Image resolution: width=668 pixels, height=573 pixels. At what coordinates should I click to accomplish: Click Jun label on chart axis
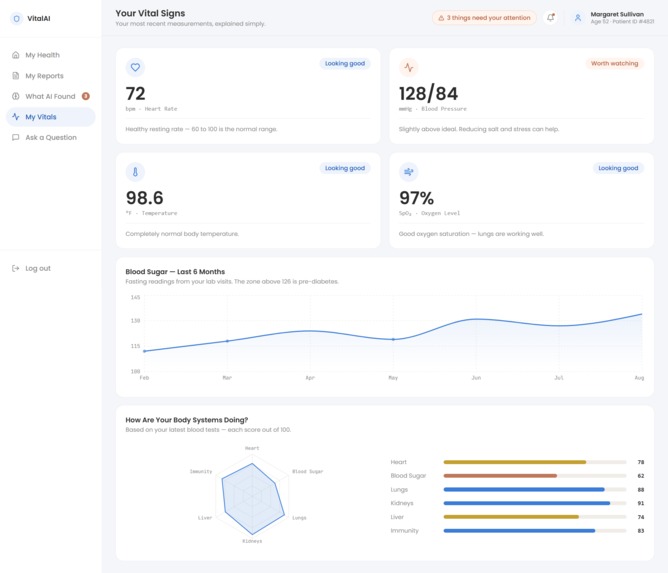point(476,378)
